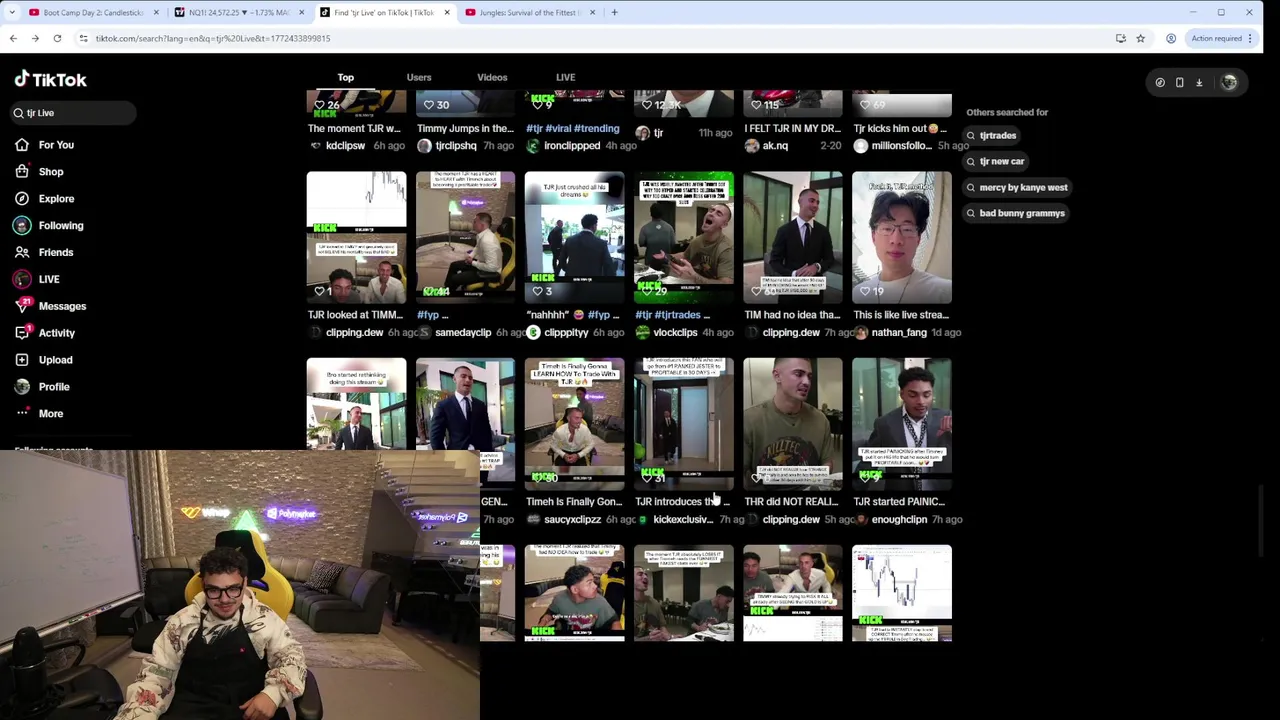Expand the Chrome tab search dropdown
1280x720 pixels.
[x=11, y=12]
